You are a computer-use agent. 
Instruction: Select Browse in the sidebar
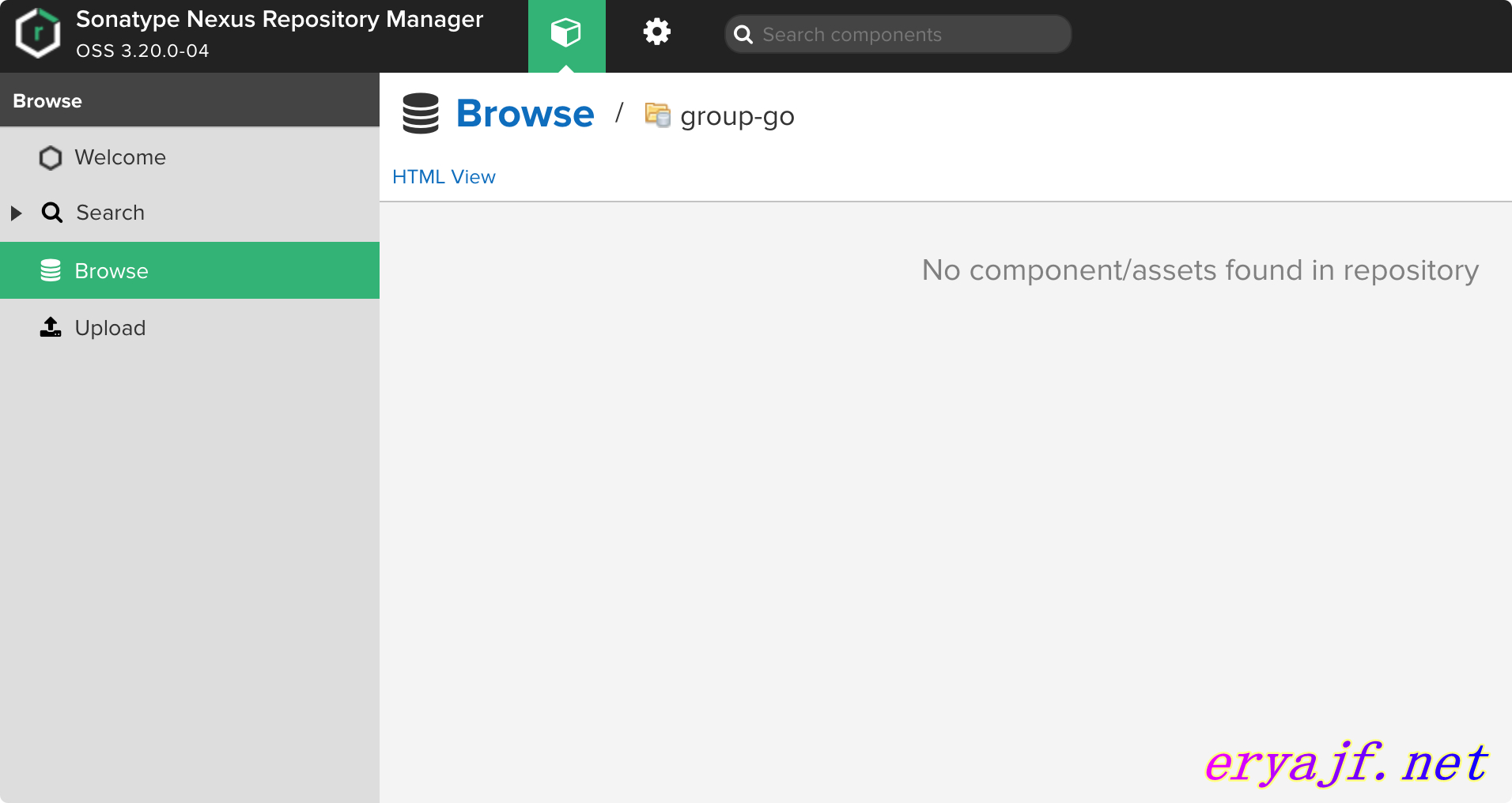click(x=190, y=270)
